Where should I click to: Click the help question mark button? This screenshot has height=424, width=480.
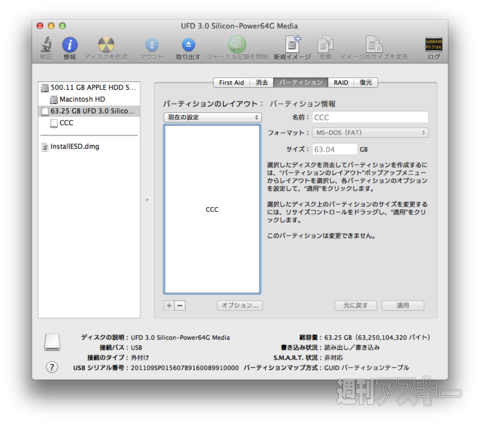(52, 367)
